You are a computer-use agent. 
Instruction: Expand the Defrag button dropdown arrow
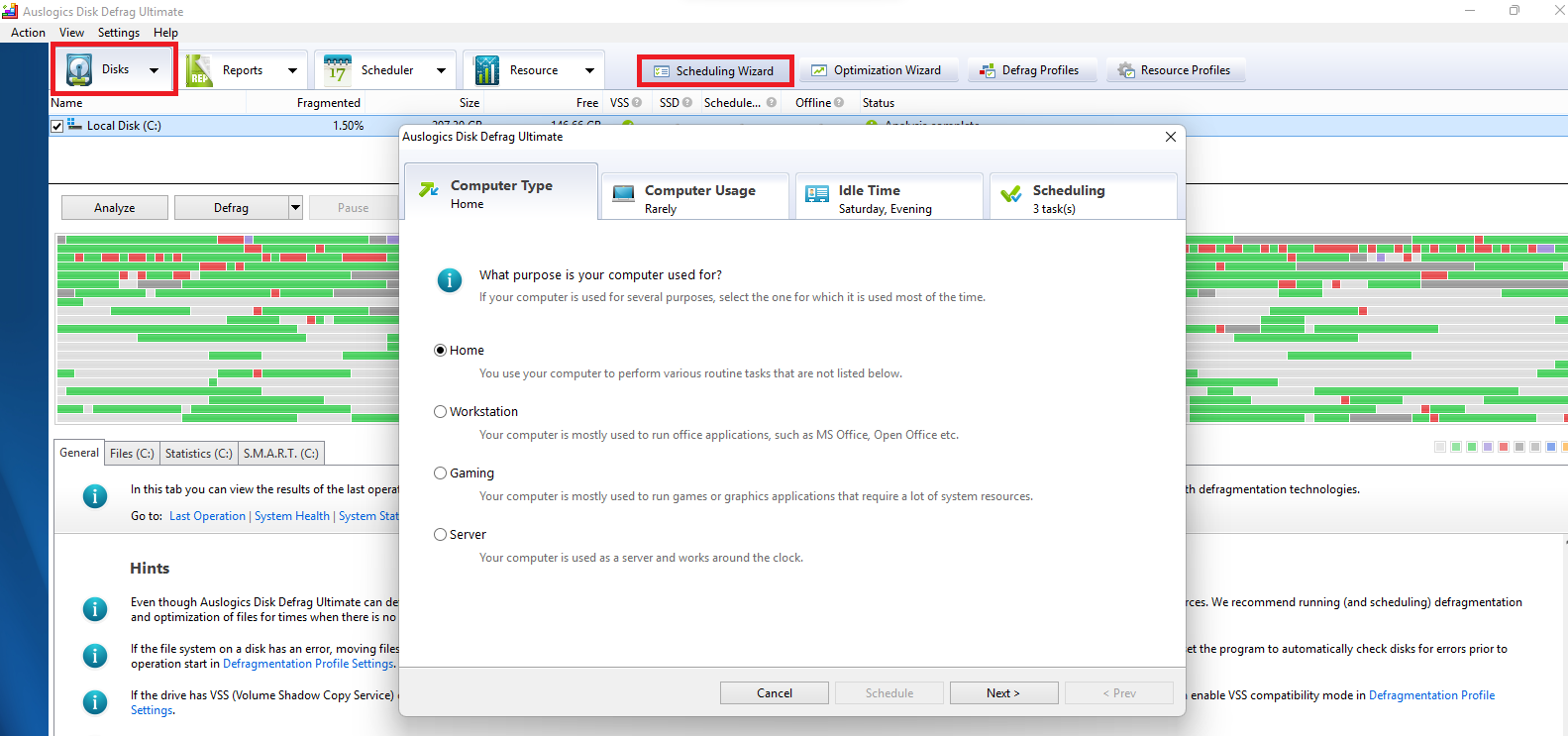(x=295, y=208)
